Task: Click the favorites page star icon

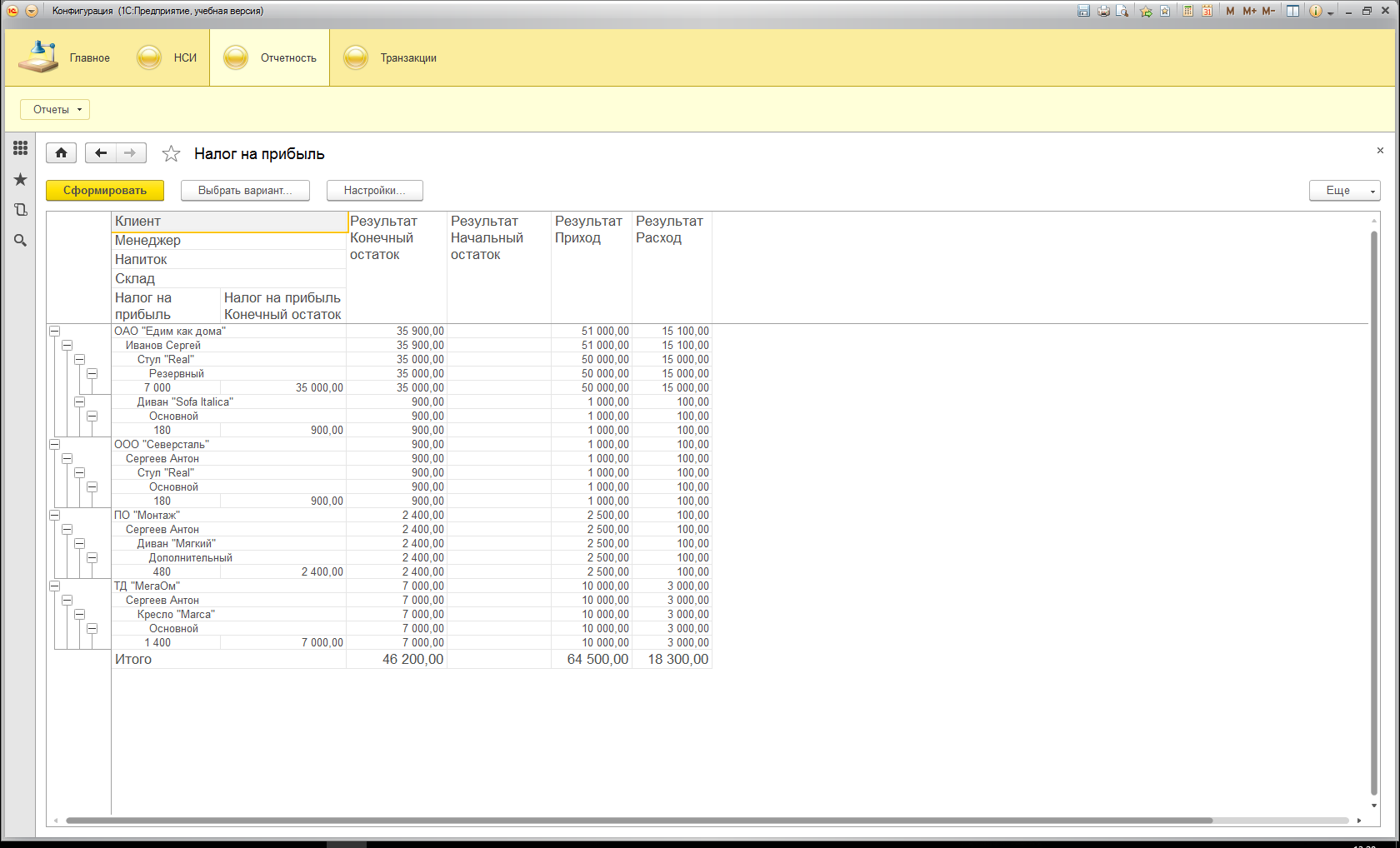Action: tap(1165, 11)
